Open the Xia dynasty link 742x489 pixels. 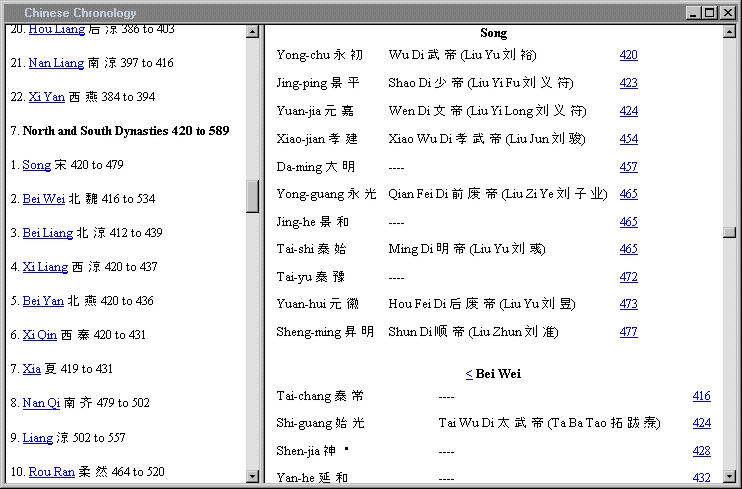coord(32,369)
